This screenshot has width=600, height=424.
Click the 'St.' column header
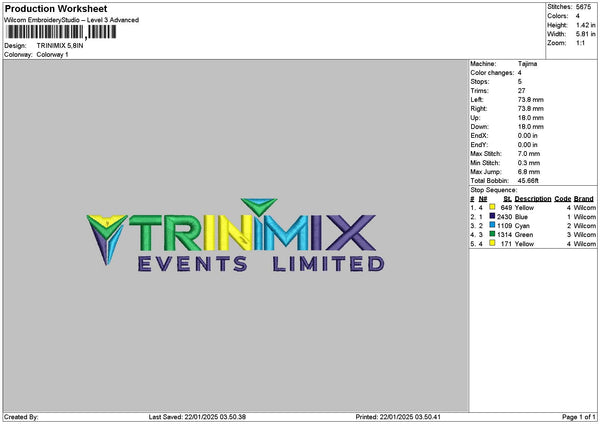(508, 199)
